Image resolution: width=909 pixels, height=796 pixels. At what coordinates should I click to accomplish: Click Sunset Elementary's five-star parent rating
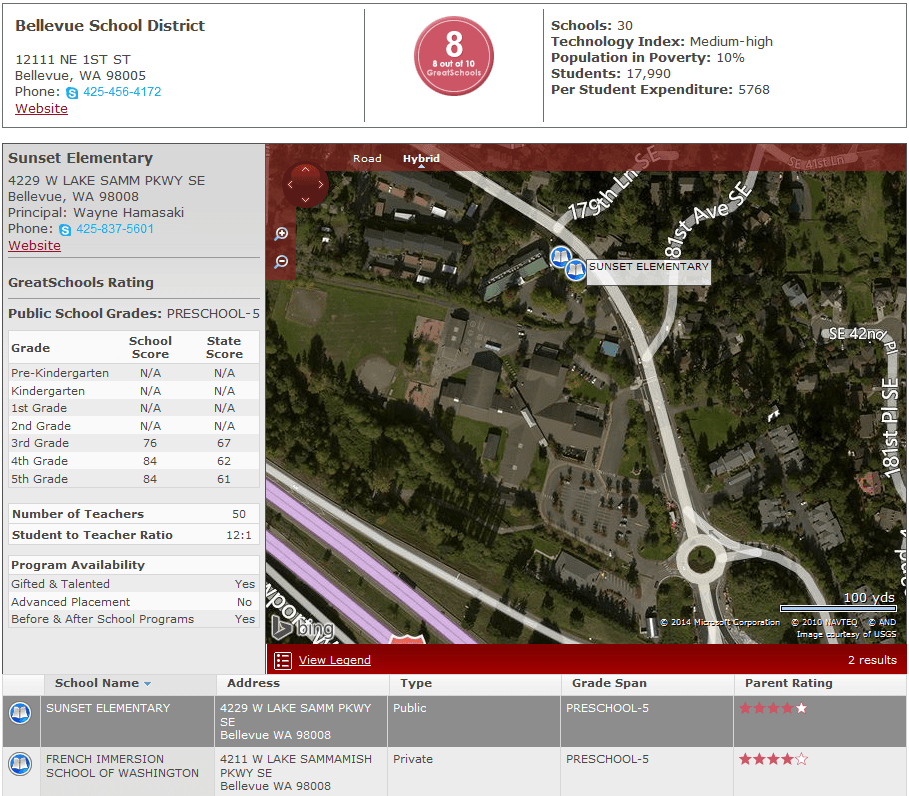coord(773,708)
